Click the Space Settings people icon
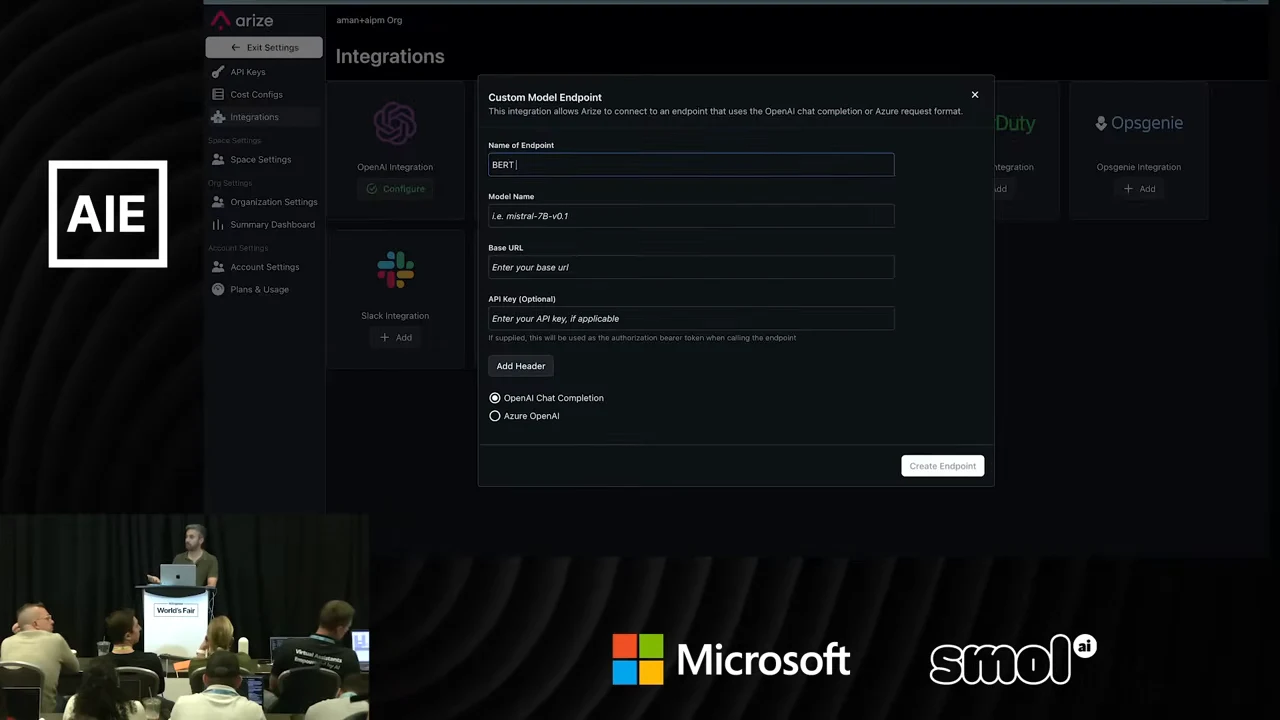Viewport: 1280px width, 720px height. tap(218, 159)
